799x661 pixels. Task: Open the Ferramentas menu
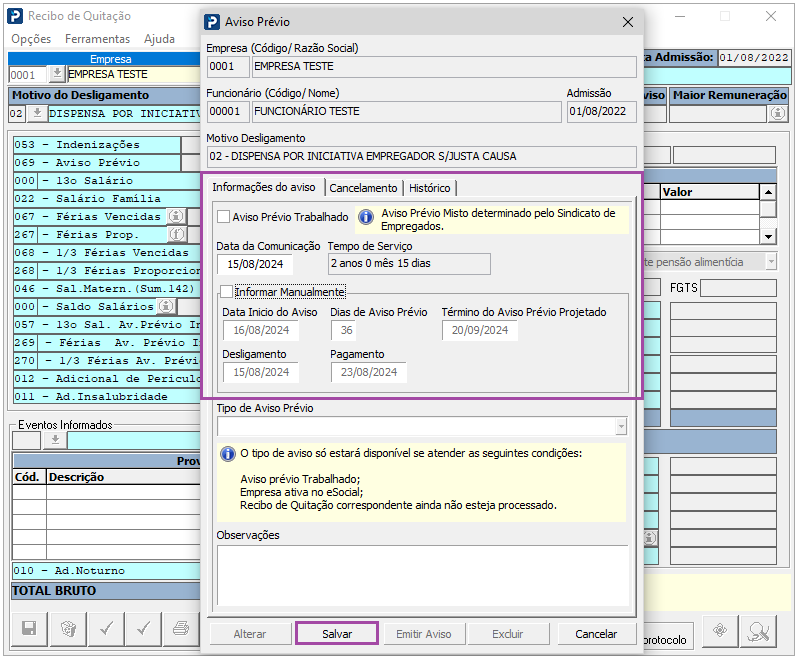[97, 39]
